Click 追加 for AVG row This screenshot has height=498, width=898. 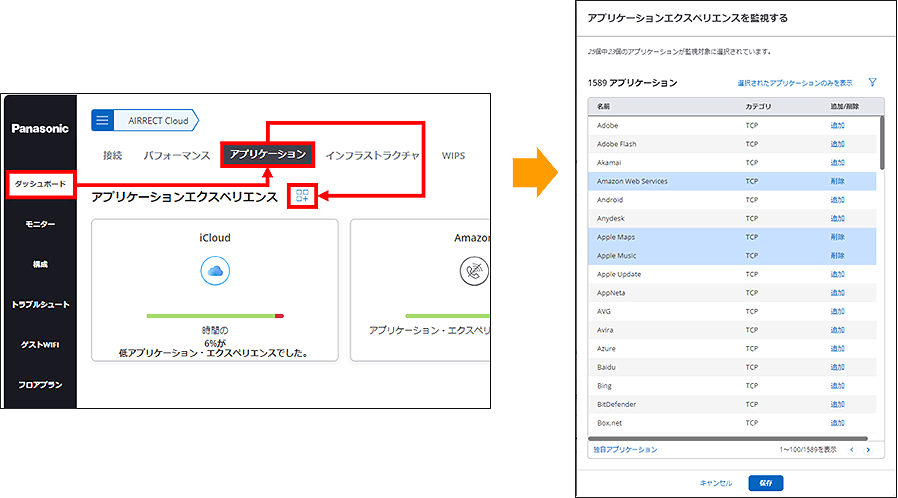pos(837,311)
